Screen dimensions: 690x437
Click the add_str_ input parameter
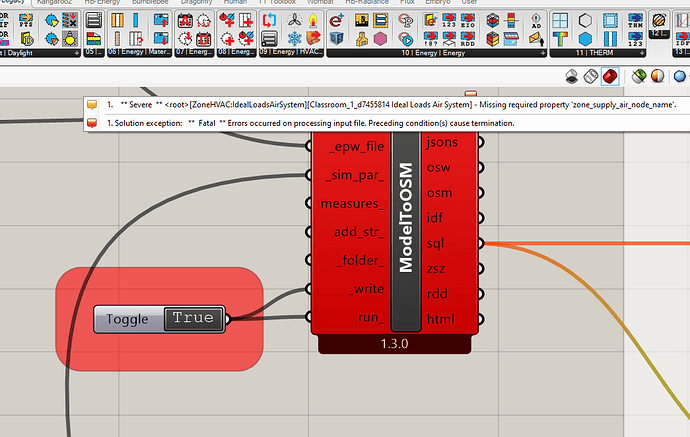(359, 232)
